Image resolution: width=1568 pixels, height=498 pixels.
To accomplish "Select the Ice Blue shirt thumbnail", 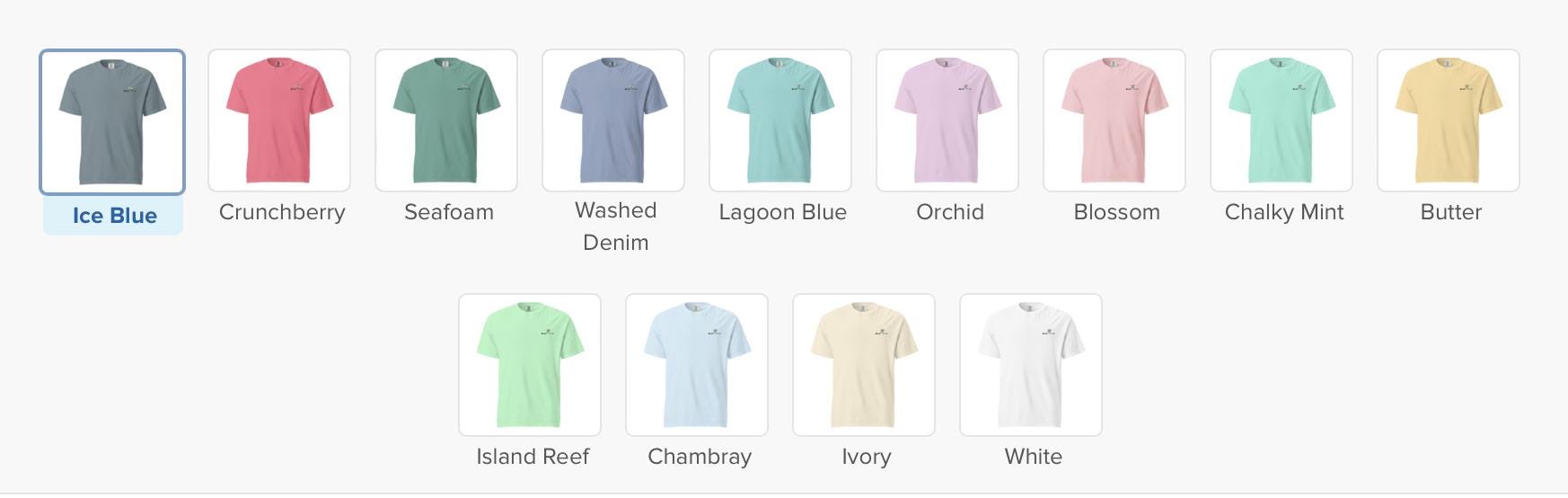I will click(x=112, y=121).
